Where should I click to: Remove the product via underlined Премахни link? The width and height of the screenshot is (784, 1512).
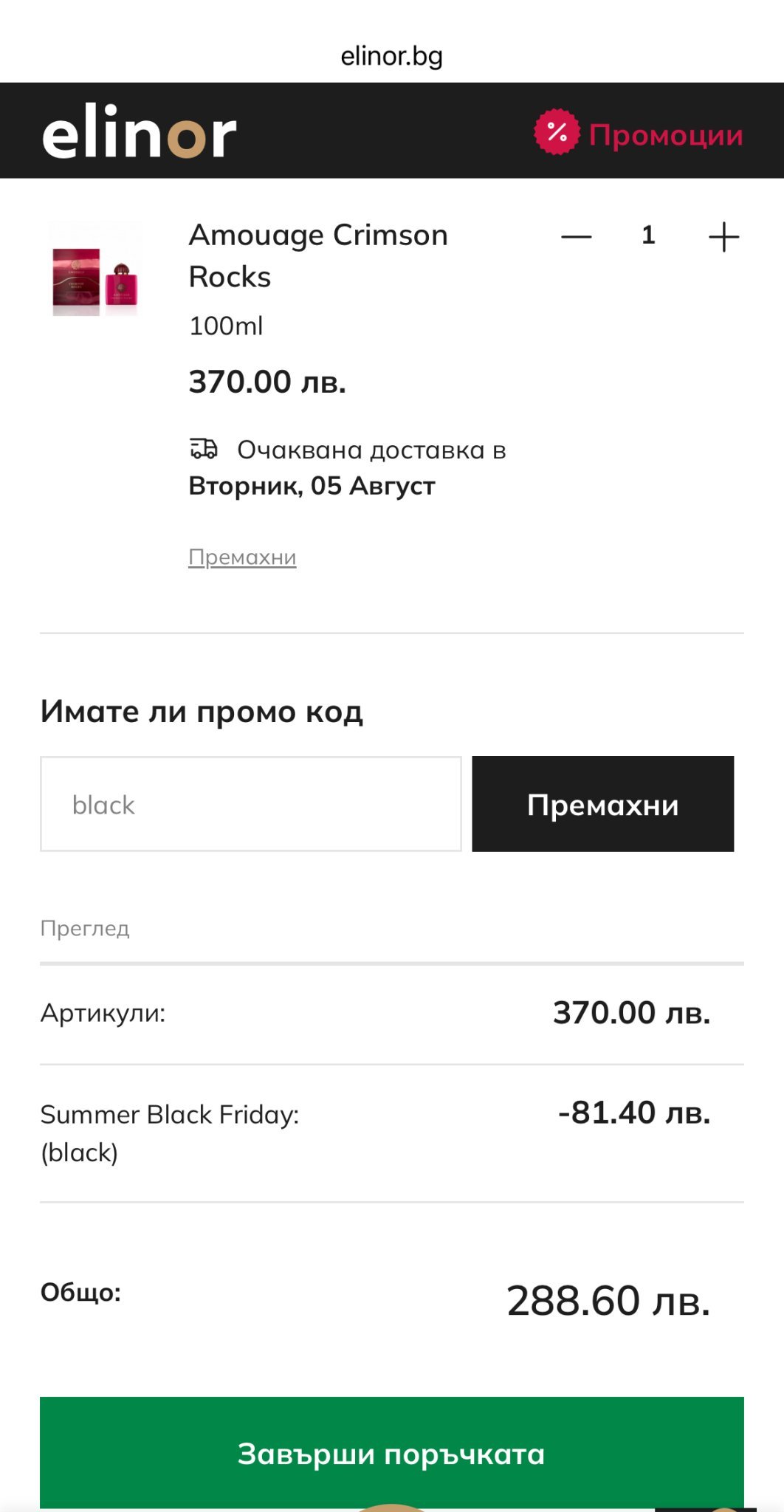(242, 557)
